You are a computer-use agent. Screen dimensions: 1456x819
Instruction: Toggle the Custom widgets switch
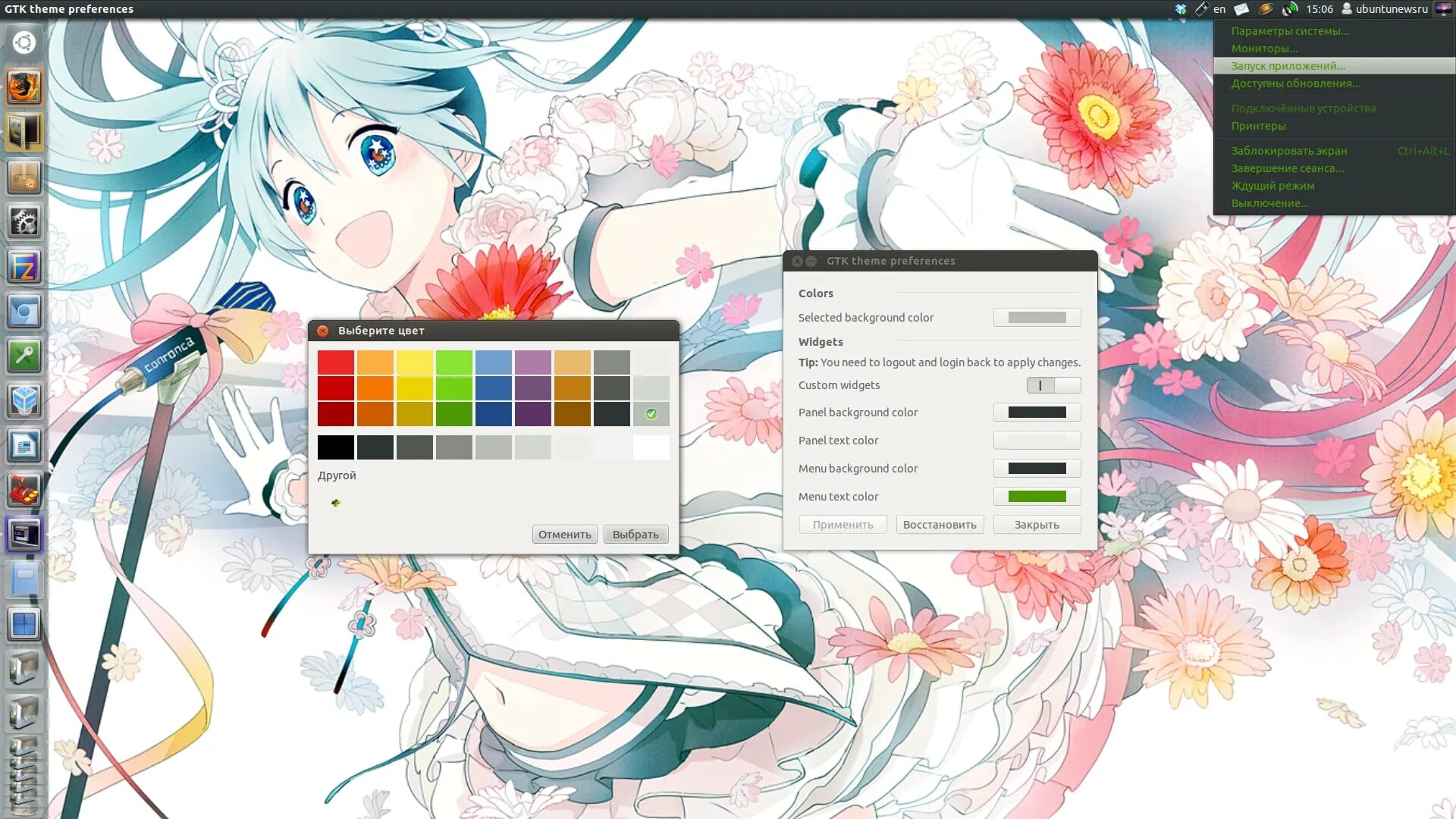(1053, 385)
